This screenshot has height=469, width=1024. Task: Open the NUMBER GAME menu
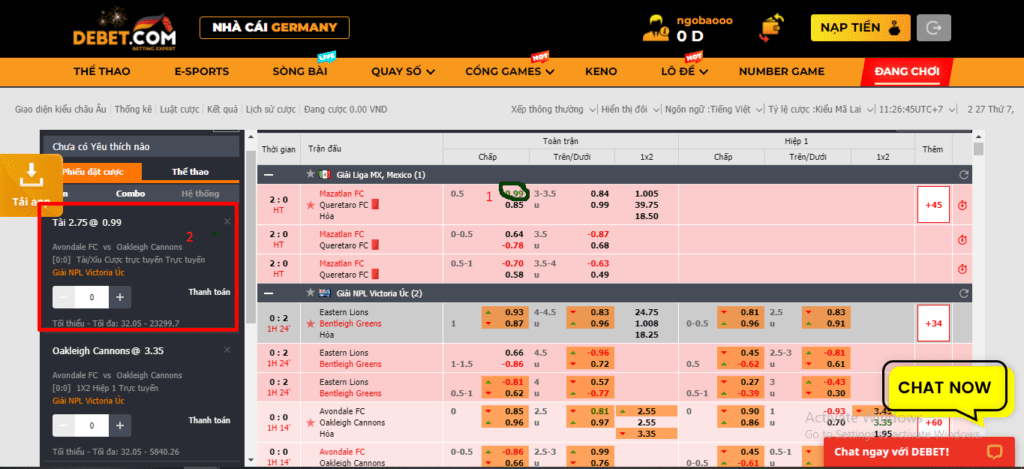(x=781, y=72)
